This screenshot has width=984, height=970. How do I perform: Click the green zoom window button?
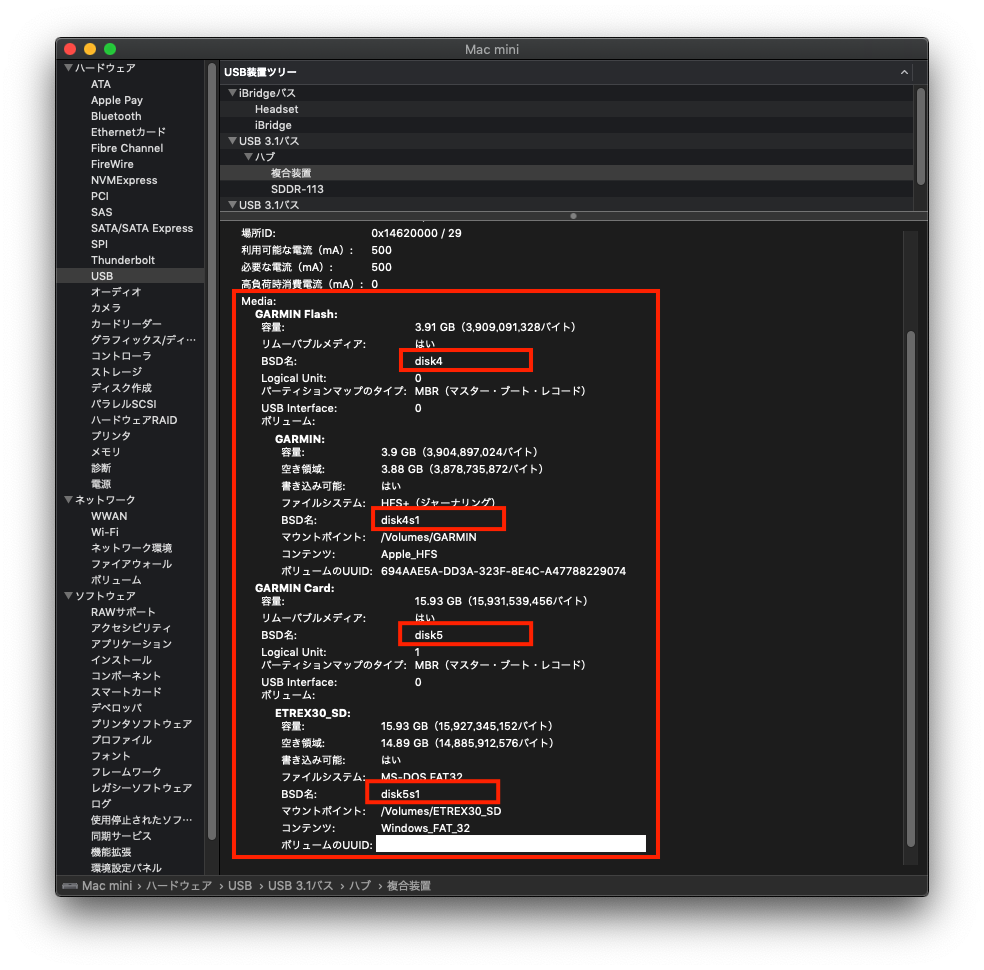(110, 49)
